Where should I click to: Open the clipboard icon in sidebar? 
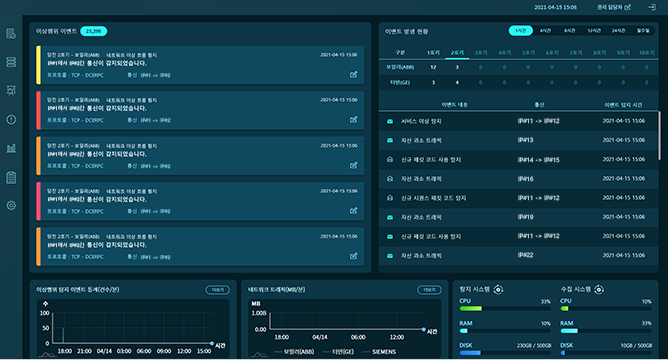(11, 177)
